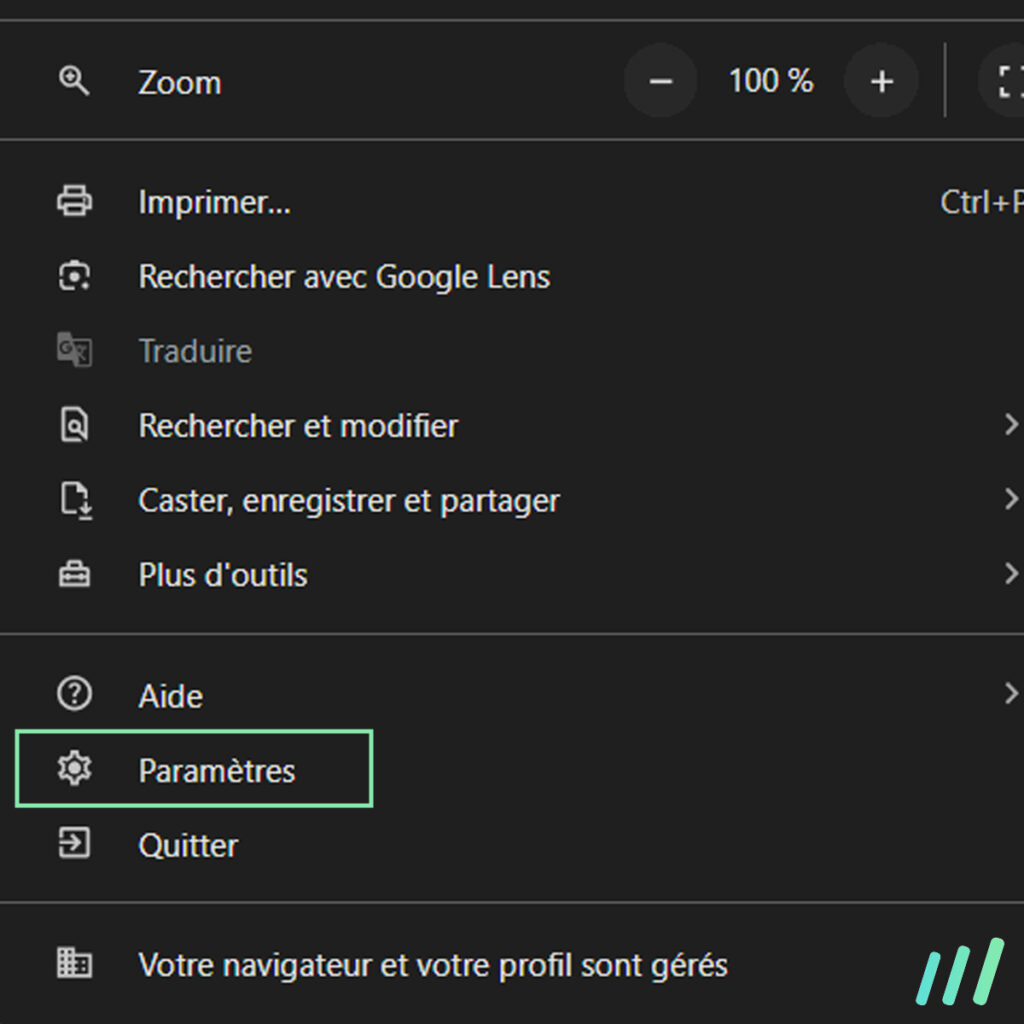Screen dimensions: 1024x1024
Task: Click the Aide question mark icon
Action: pos(74,694)
